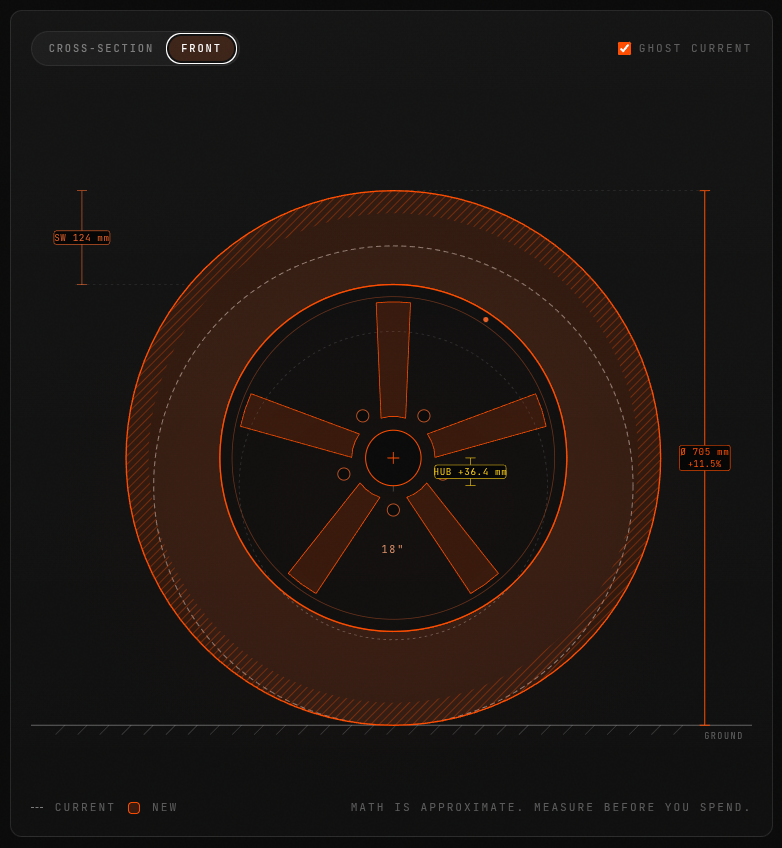Image resolution: width=782 pixels, height=848 pixels.
Task: Click the Ghost Current label text
Action: 694,49
